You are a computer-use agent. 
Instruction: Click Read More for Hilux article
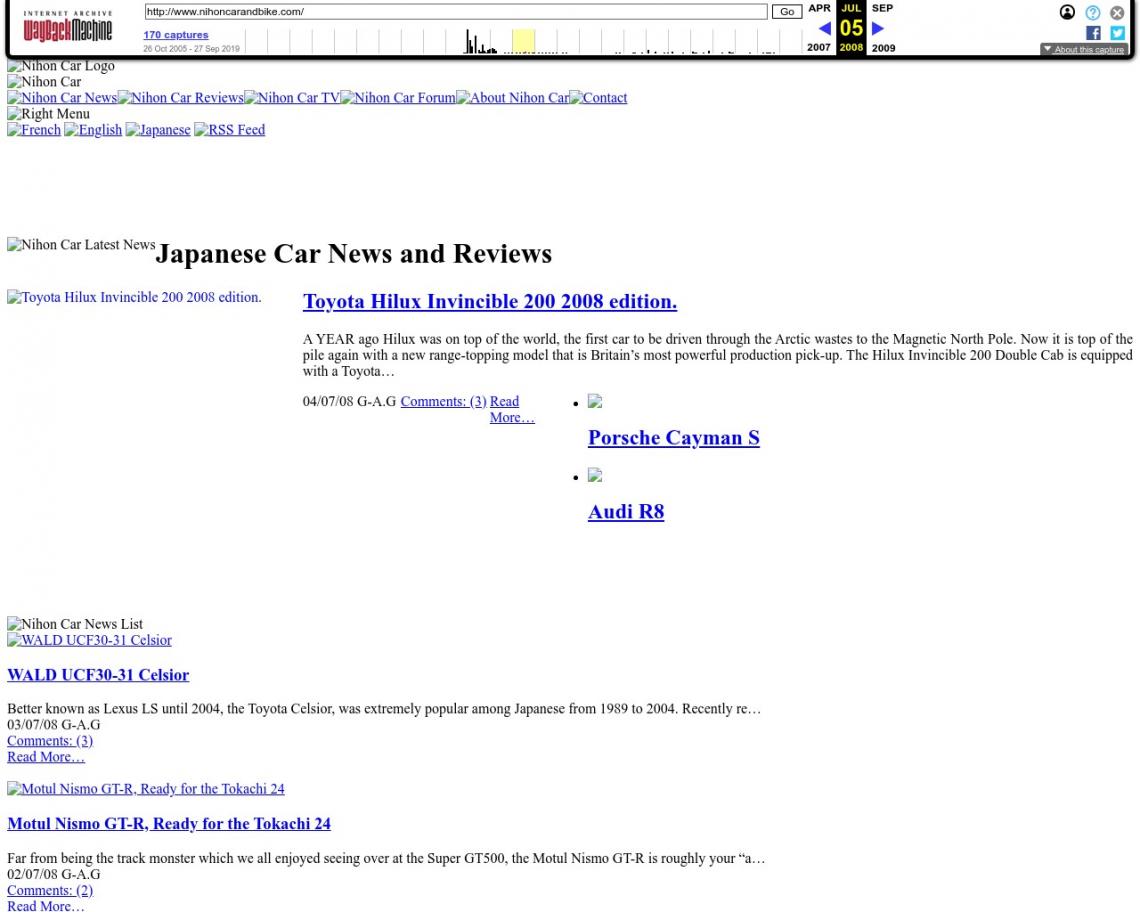512,409
